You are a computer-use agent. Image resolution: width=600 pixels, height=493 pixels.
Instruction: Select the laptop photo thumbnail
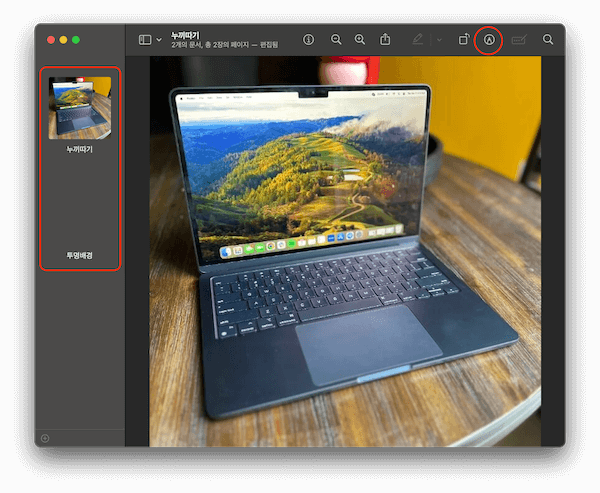(x=80, y=108)
